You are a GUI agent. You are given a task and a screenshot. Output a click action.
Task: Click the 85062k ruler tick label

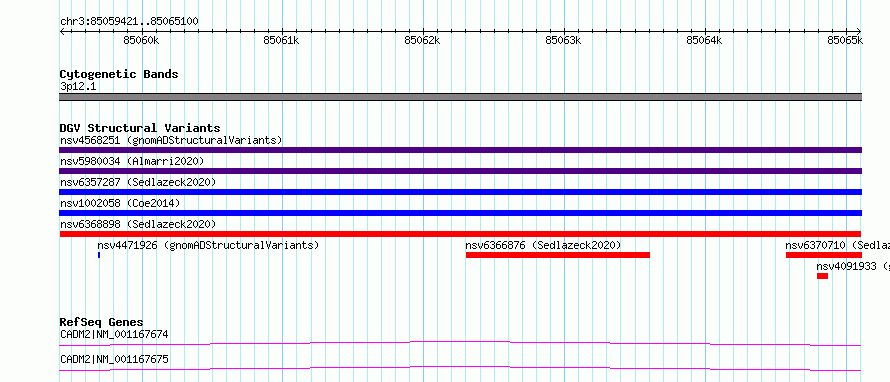[x=422, y=40]
